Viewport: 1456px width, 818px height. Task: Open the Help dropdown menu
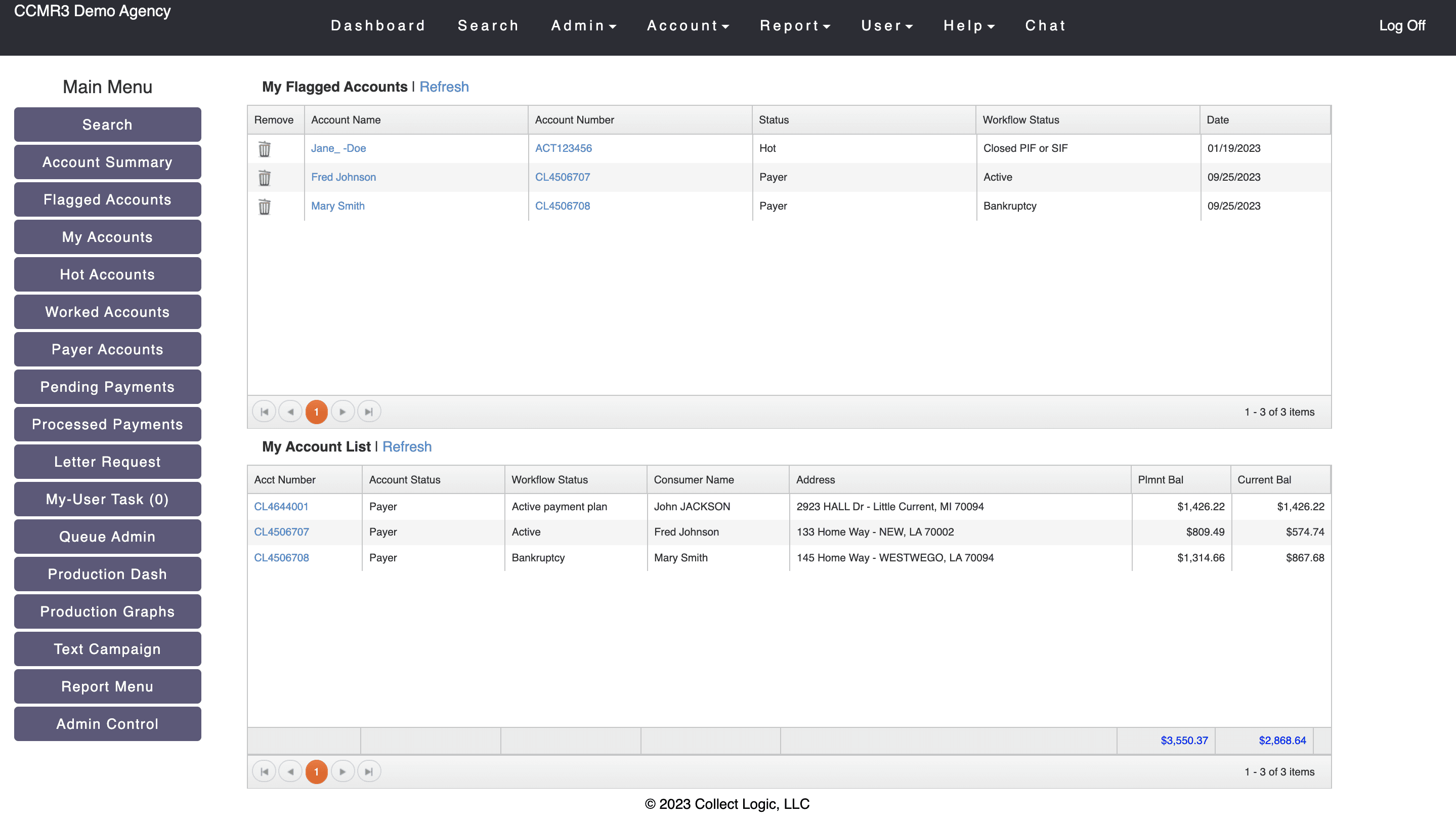(x=969, y=26)
